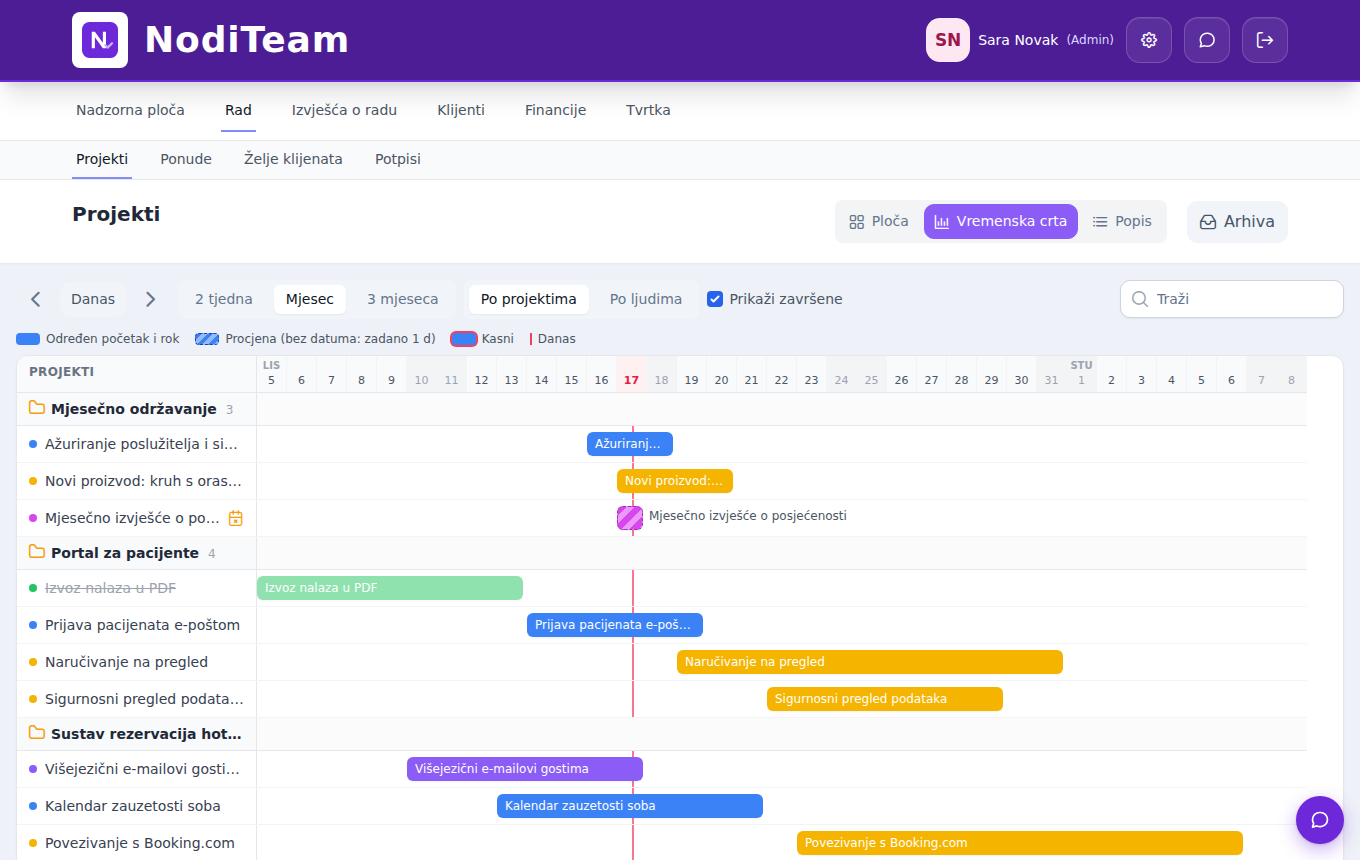1360x860 pixels.
Task: Click folder icon of Mjesečno održavanje
Action: (x=37, y=408)
